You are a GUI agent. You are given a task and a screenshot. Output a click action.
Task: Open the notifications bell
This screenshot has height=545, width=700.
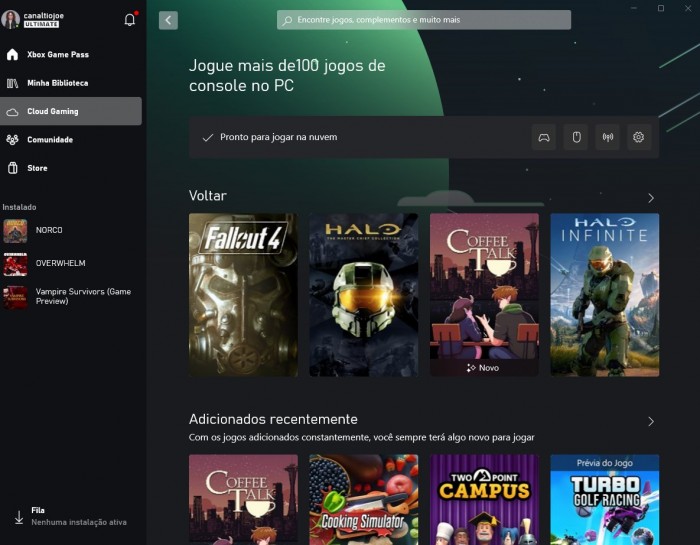click(129, 20)
